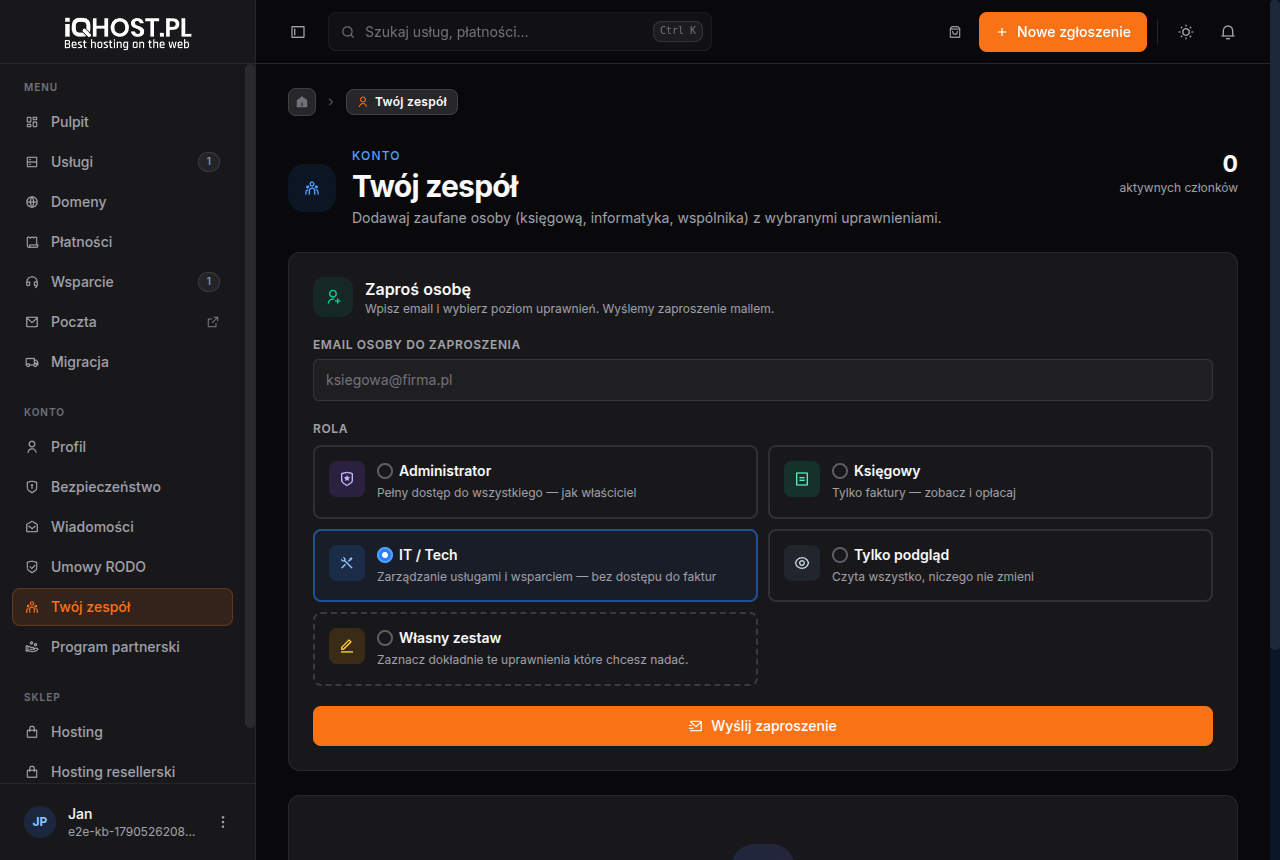Image resolution: width=1280 pixels, height=860 pixels.
Task: Click the iQHOST.PL logo
Action: (127, 32)
